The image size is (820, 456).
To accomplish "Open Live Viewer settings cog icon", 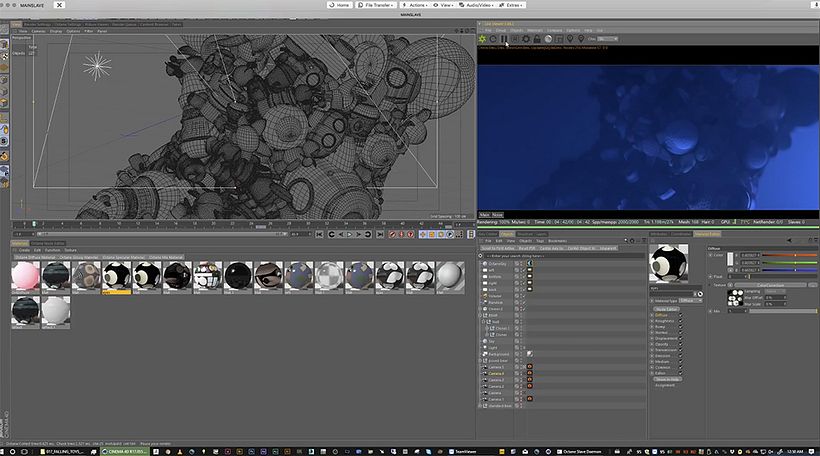I will (526, 39).
